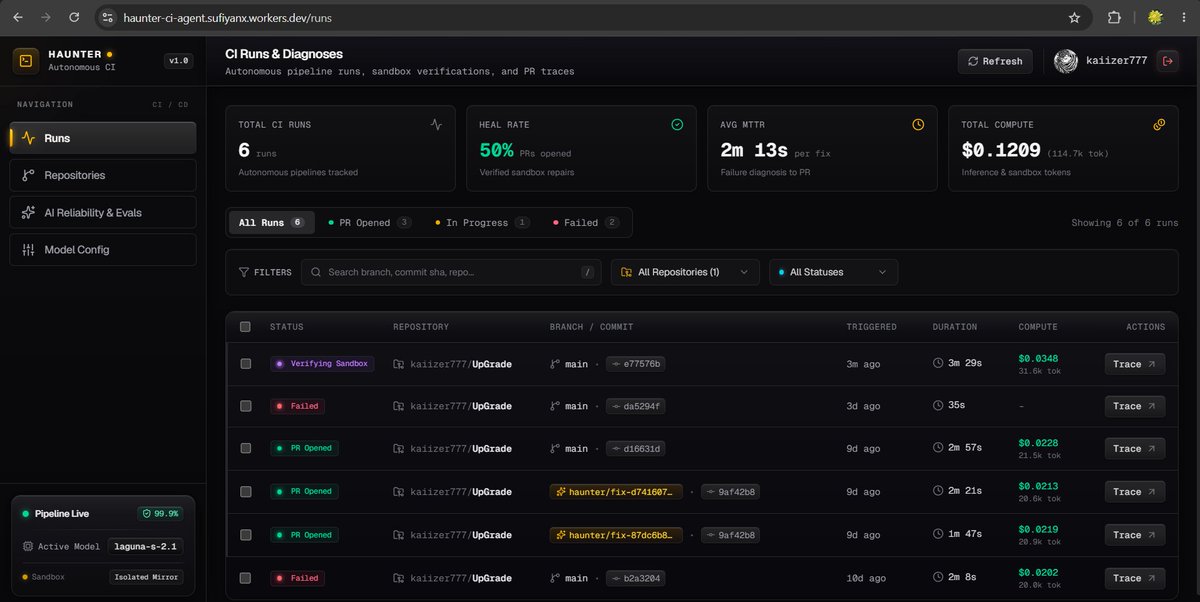Check the Verifying Sandbox run row checkbox
1200x602 pixels.
(x=246, y=364)
